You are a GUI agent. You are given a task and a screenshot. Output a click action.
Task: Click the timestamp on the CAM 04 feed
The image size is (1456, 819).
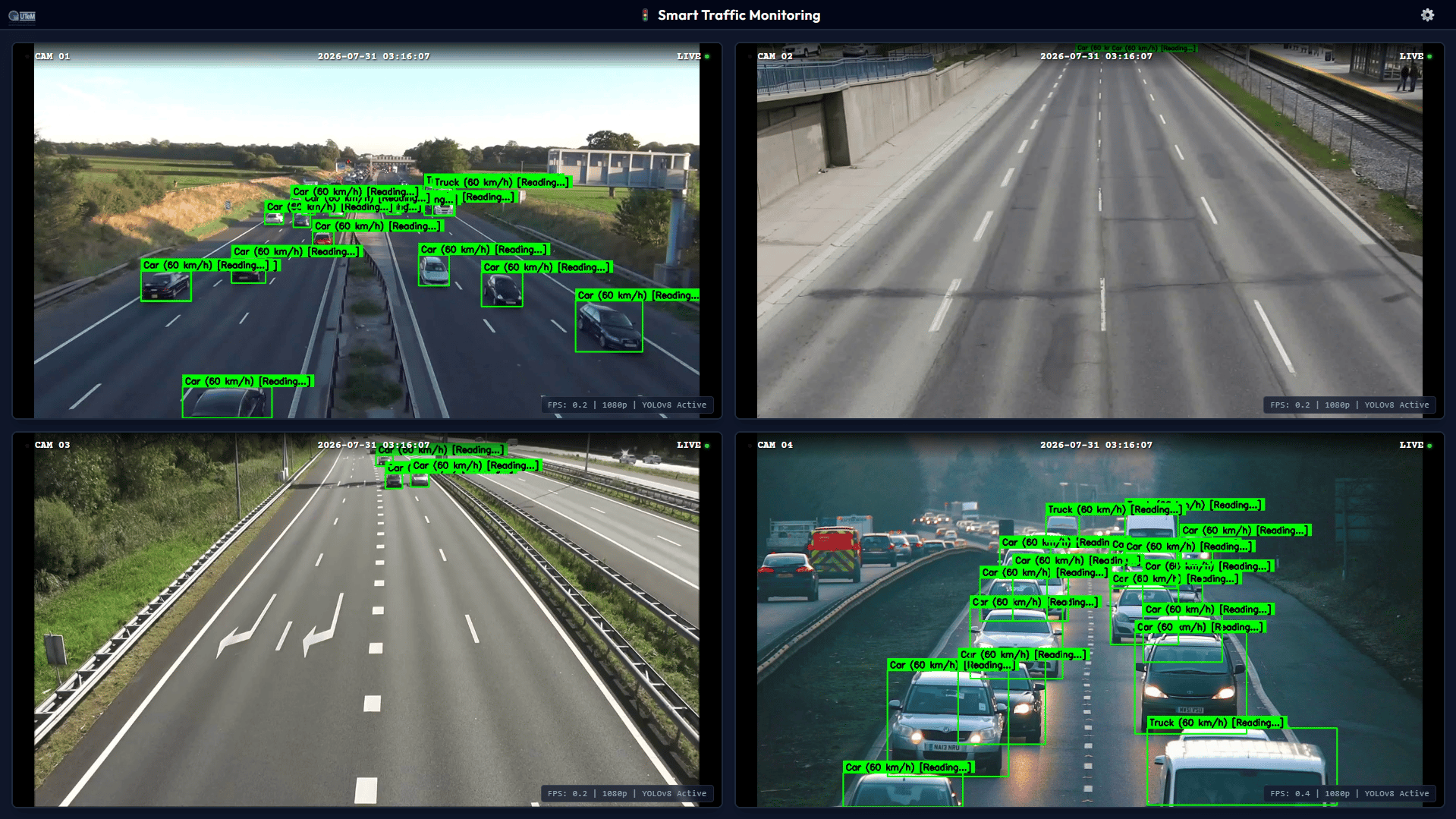click(1096, 445)
